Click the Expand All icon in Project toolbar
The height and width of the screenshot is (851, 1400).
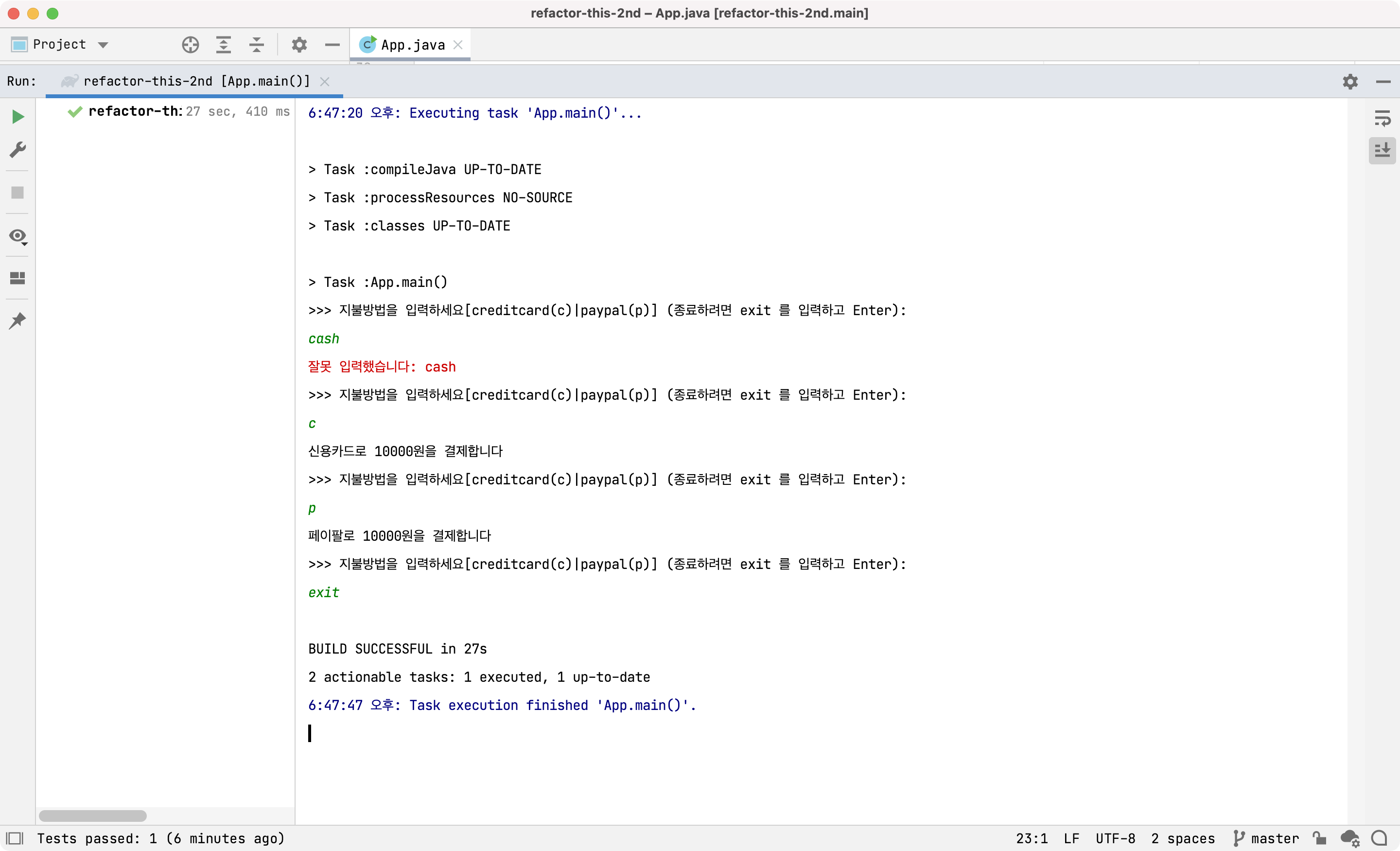[x=223, y=44]
